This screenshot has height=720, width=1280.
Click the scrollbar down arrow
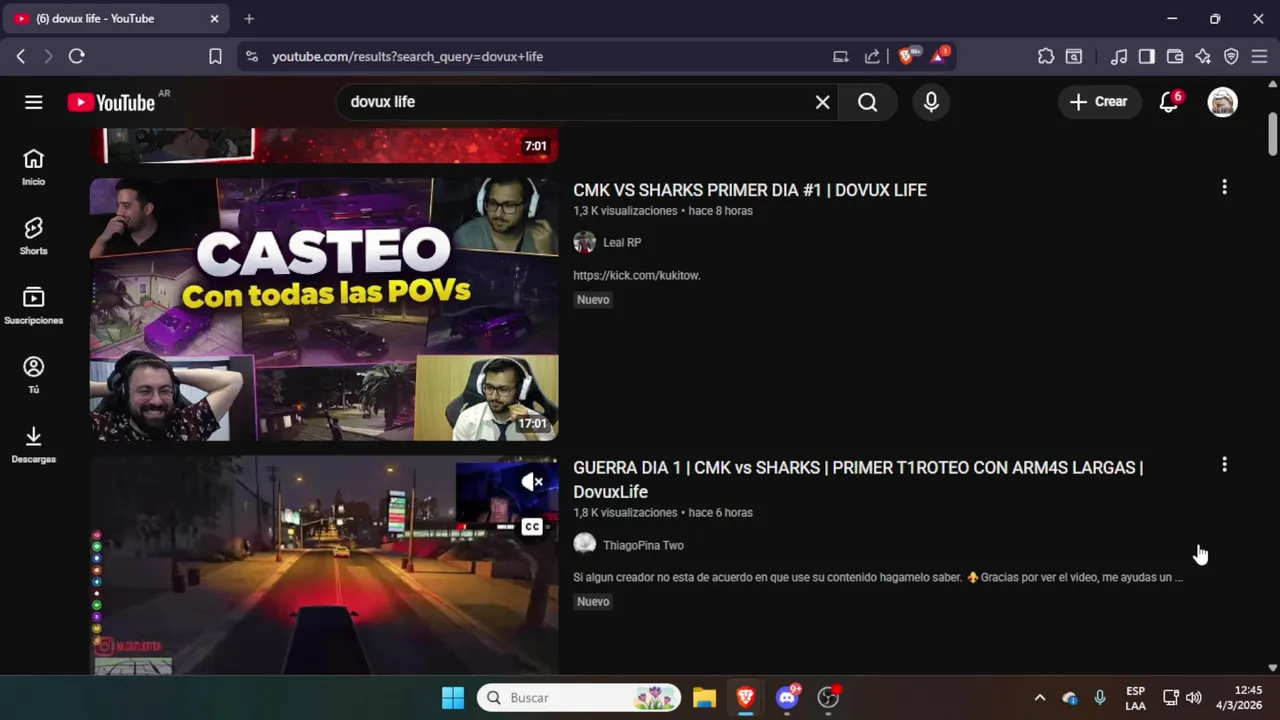(1272, 667)
